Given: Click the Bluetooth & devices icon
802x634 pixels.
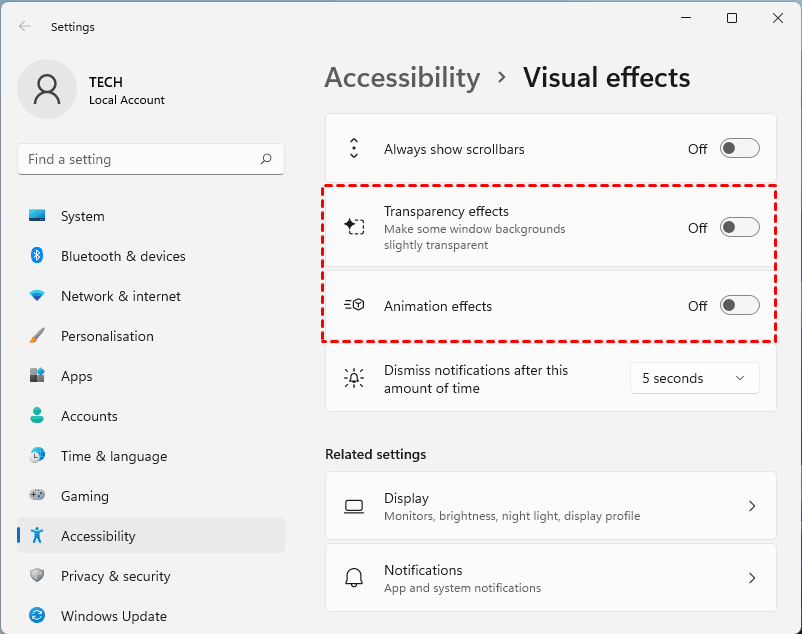Looking at the screenshot, I should (37, 256).
